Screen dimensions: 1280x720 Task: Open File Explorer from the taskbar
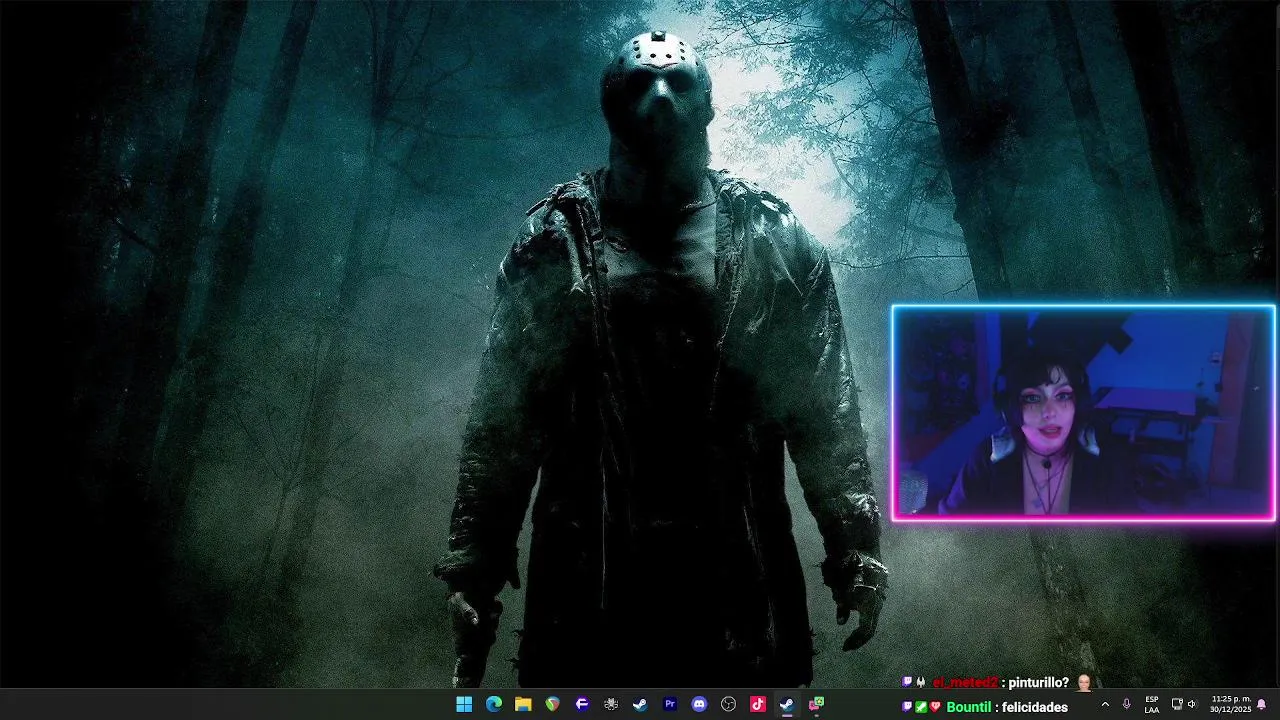tap(523, 704)
